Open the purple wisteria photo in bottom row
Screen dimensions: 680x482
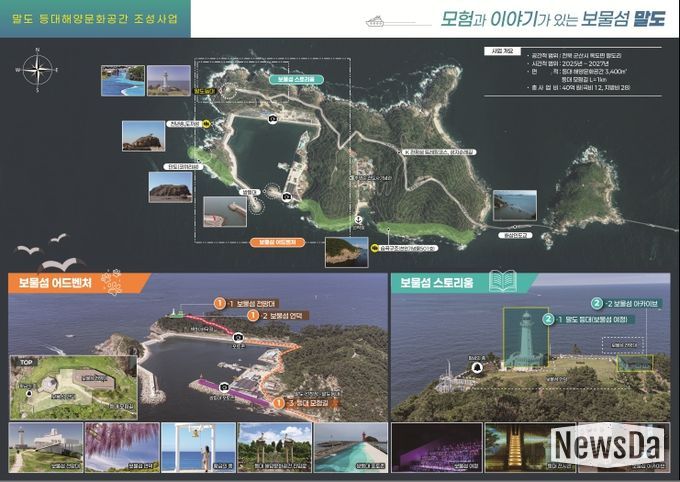122,448
